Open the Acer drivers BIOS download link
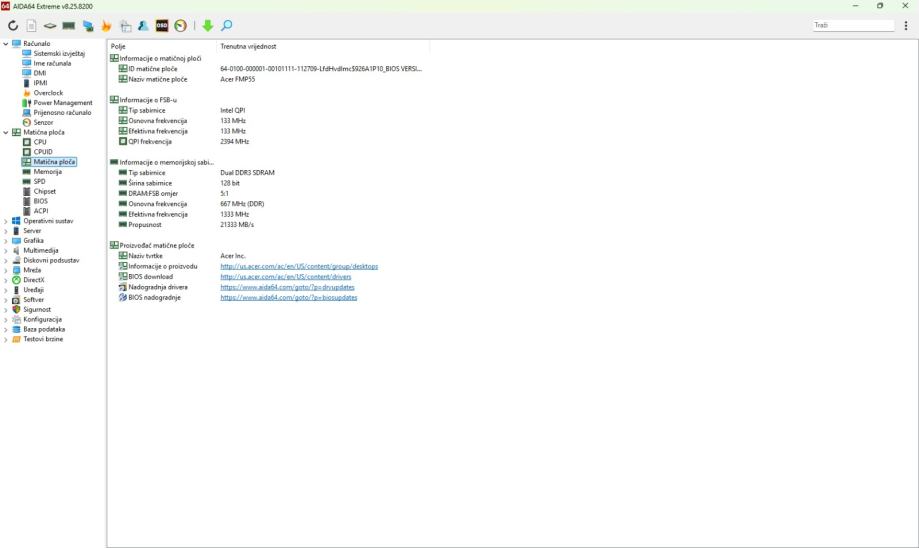This screenshot has height=548, width=919. click(x=285, y=277)
